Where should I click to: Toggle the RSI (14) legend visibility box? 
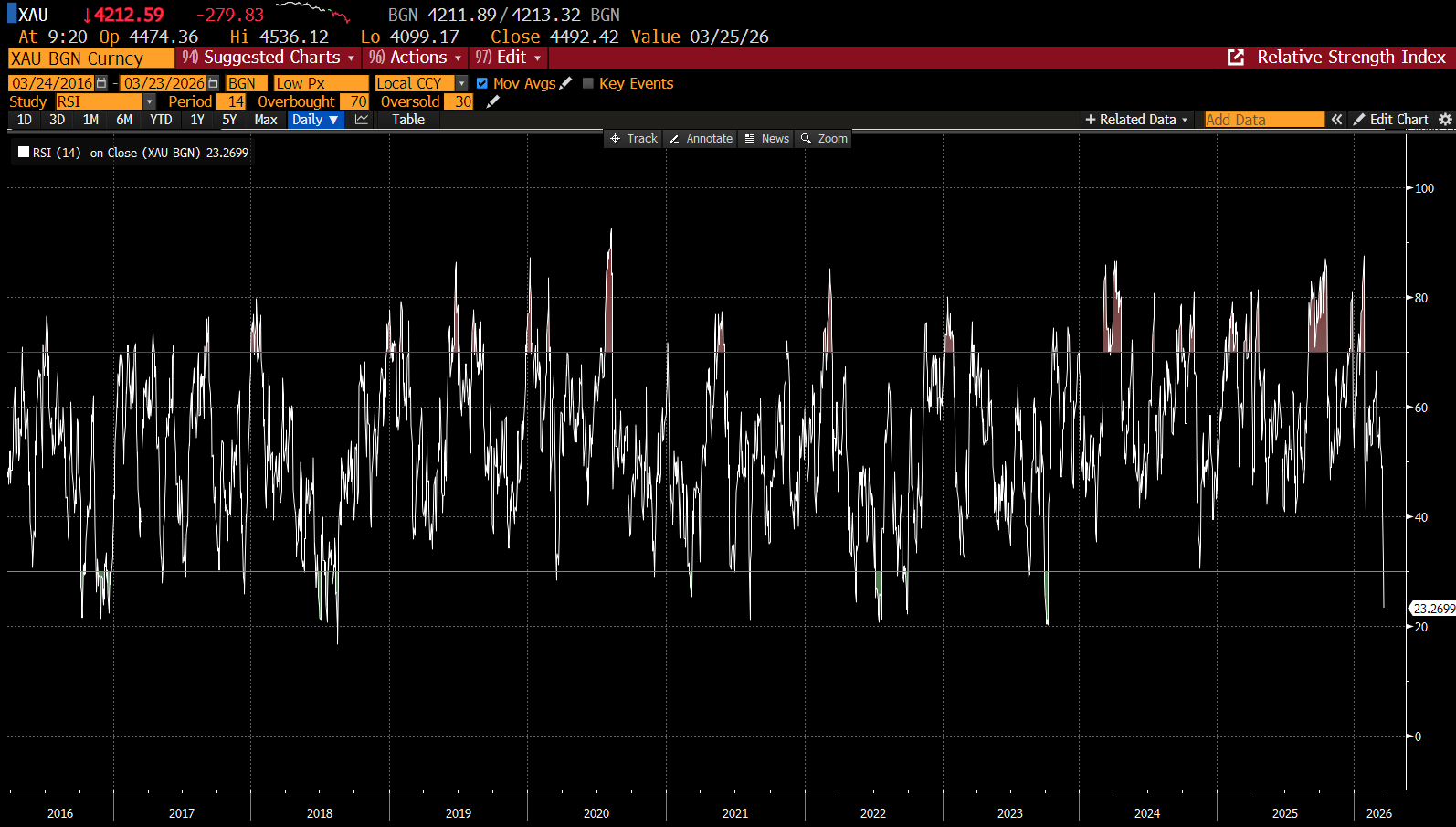[24, 153]
